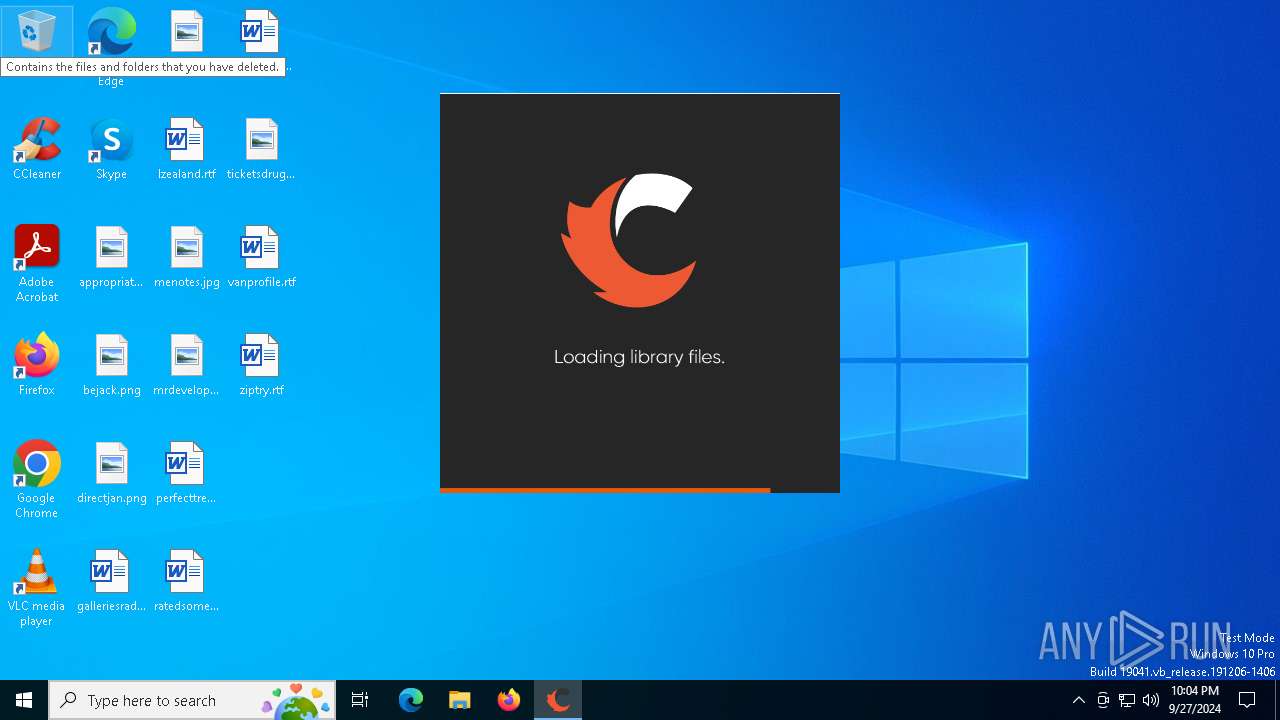The height and width of the screenshot is (720, 1280).
Task: Open the Action Center notifications icon
Action: (1247, 700)
